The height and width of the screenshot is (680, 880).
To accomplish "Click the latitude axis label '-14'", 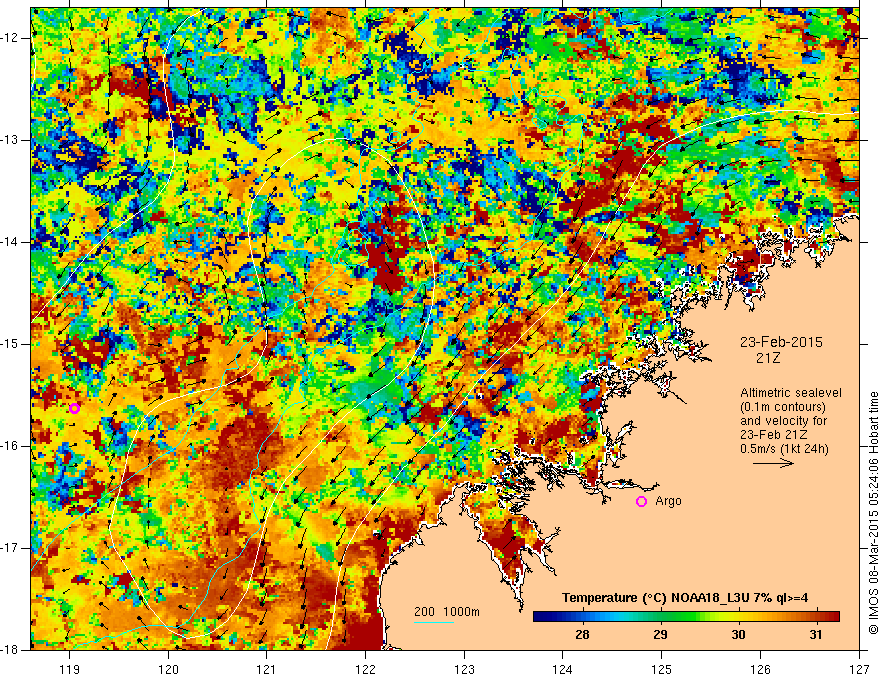I will pos(10,242).
